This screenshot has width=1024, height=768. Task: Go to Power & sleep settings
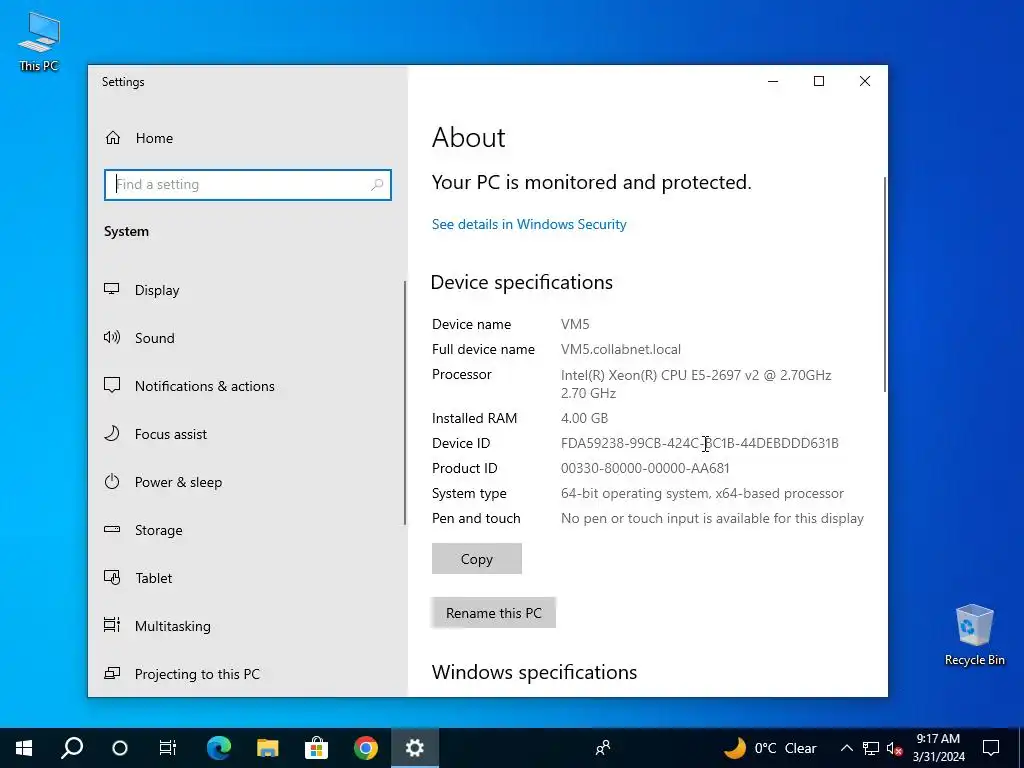[x=247, y=482]
